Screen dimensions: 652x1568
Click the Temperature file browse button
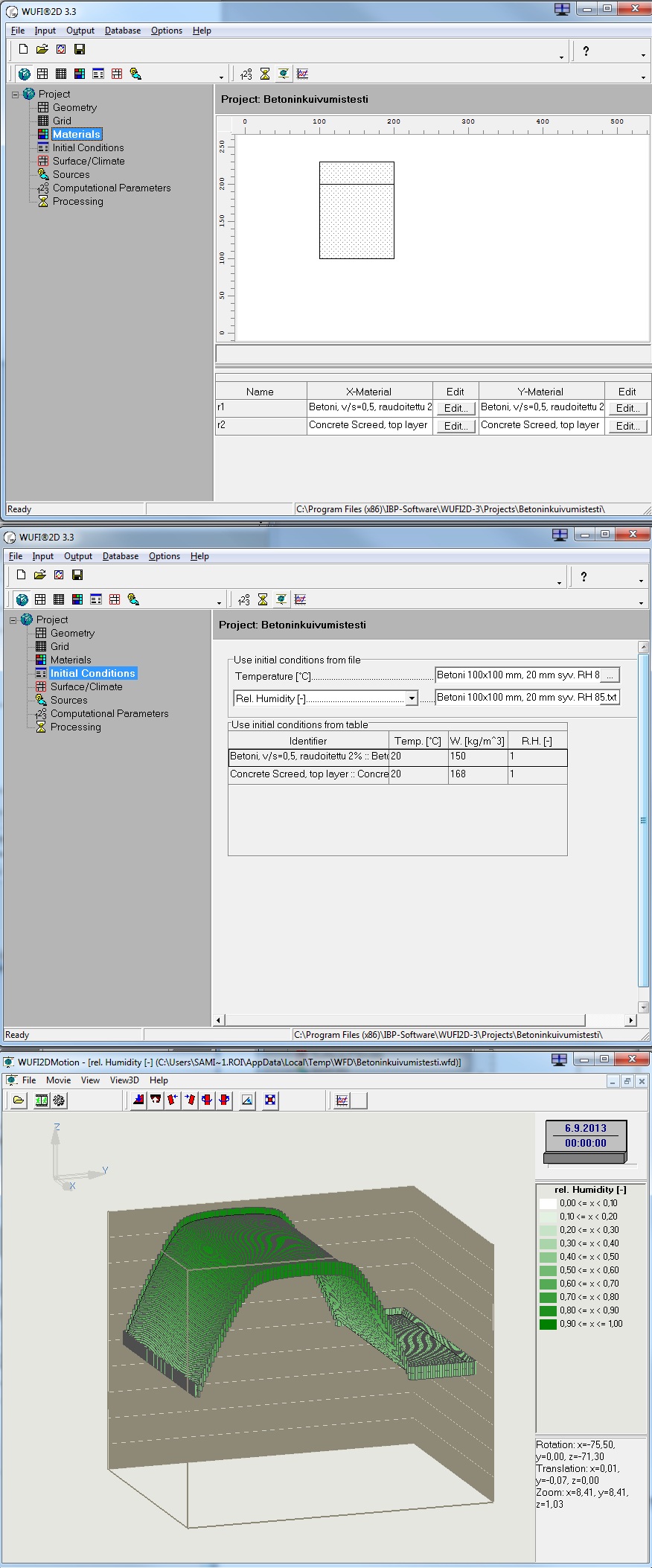coord(610,675)
